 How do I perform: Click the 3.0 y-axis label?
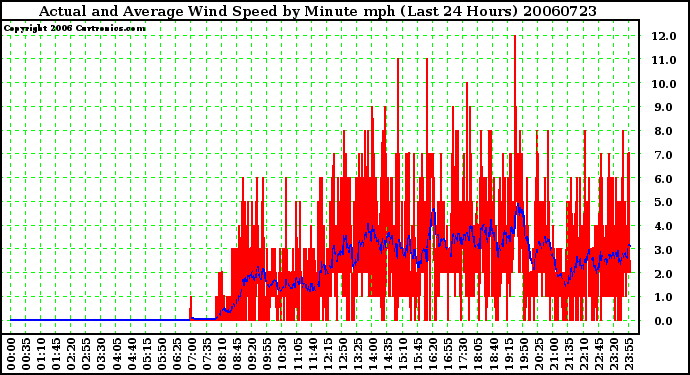664,250
